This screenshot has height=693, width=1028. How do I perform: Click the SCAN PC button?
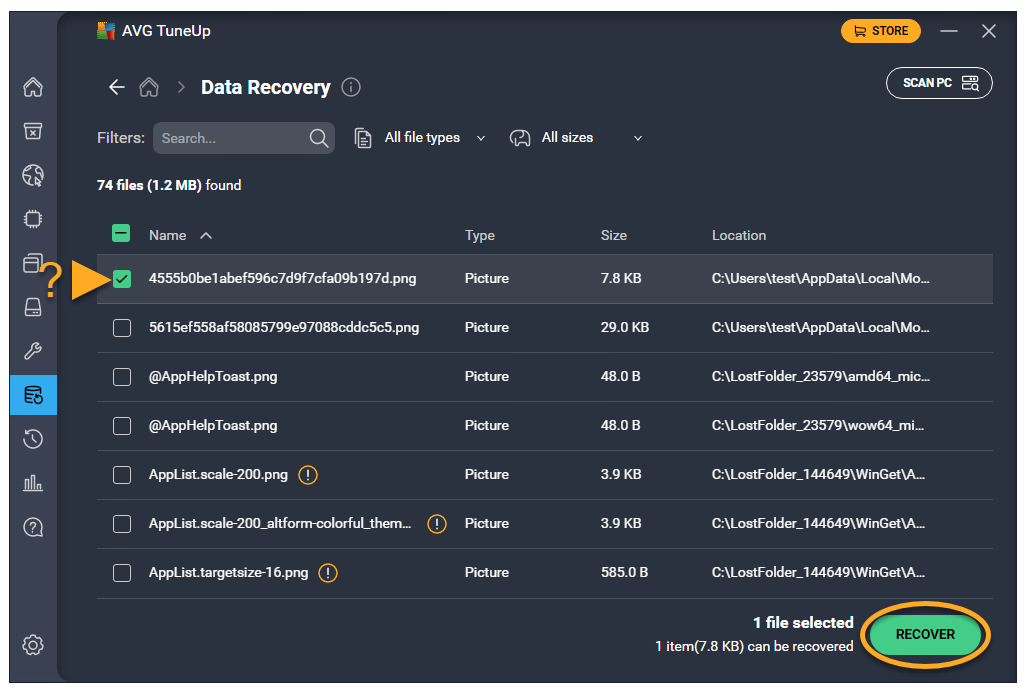point(938,83)
